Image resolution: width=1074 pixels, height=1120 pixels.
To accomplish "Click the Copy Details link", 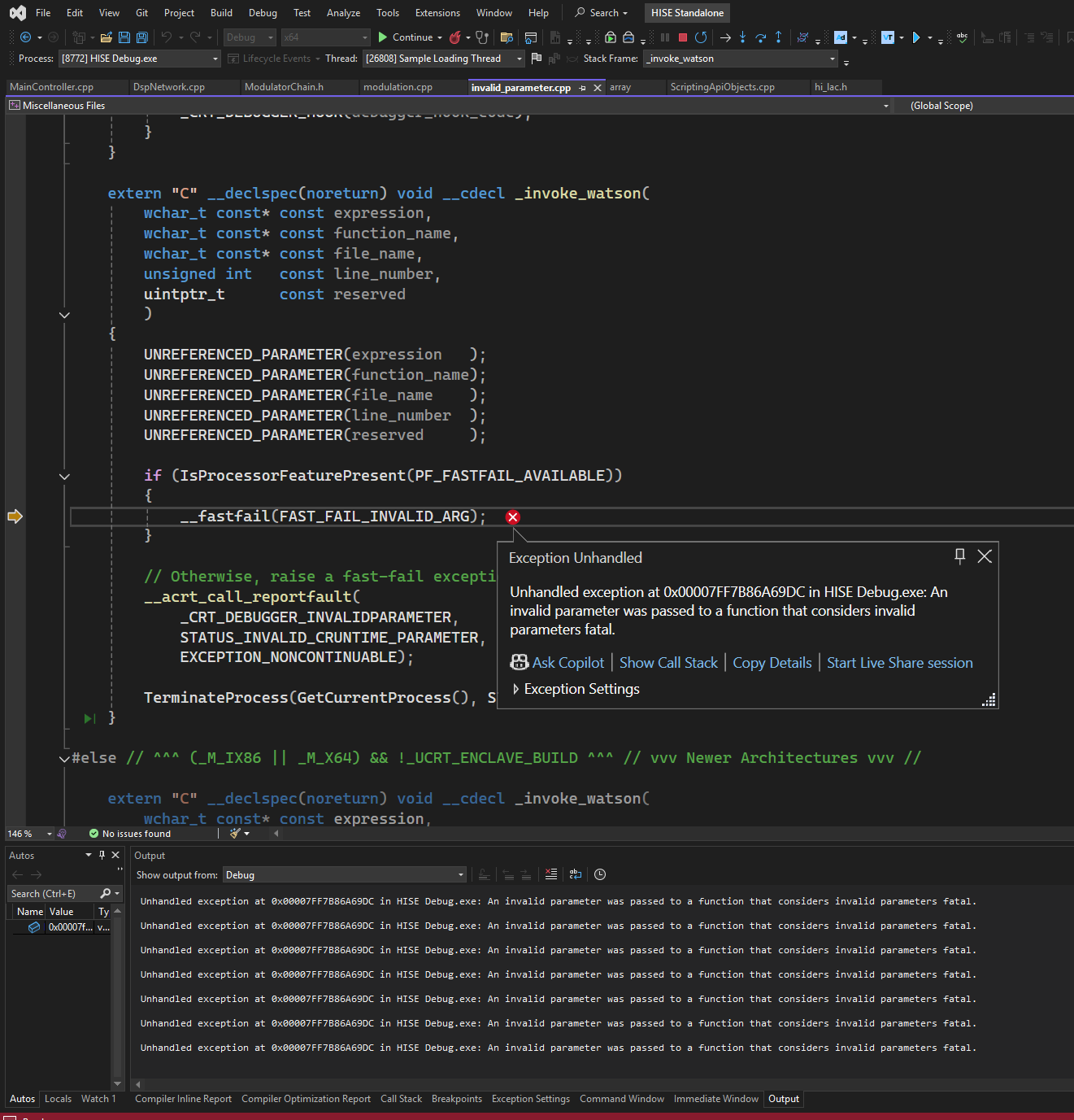I will pos(772,663).
